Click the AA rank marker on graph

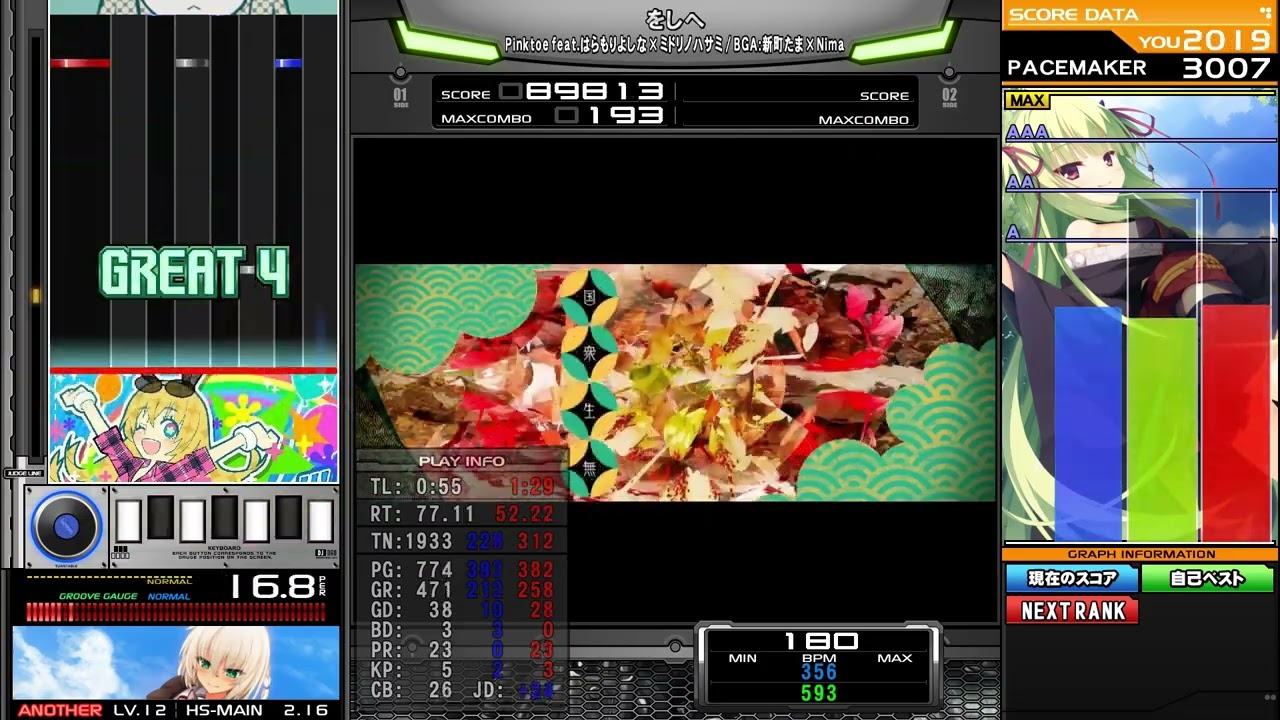pos(1020,182)
